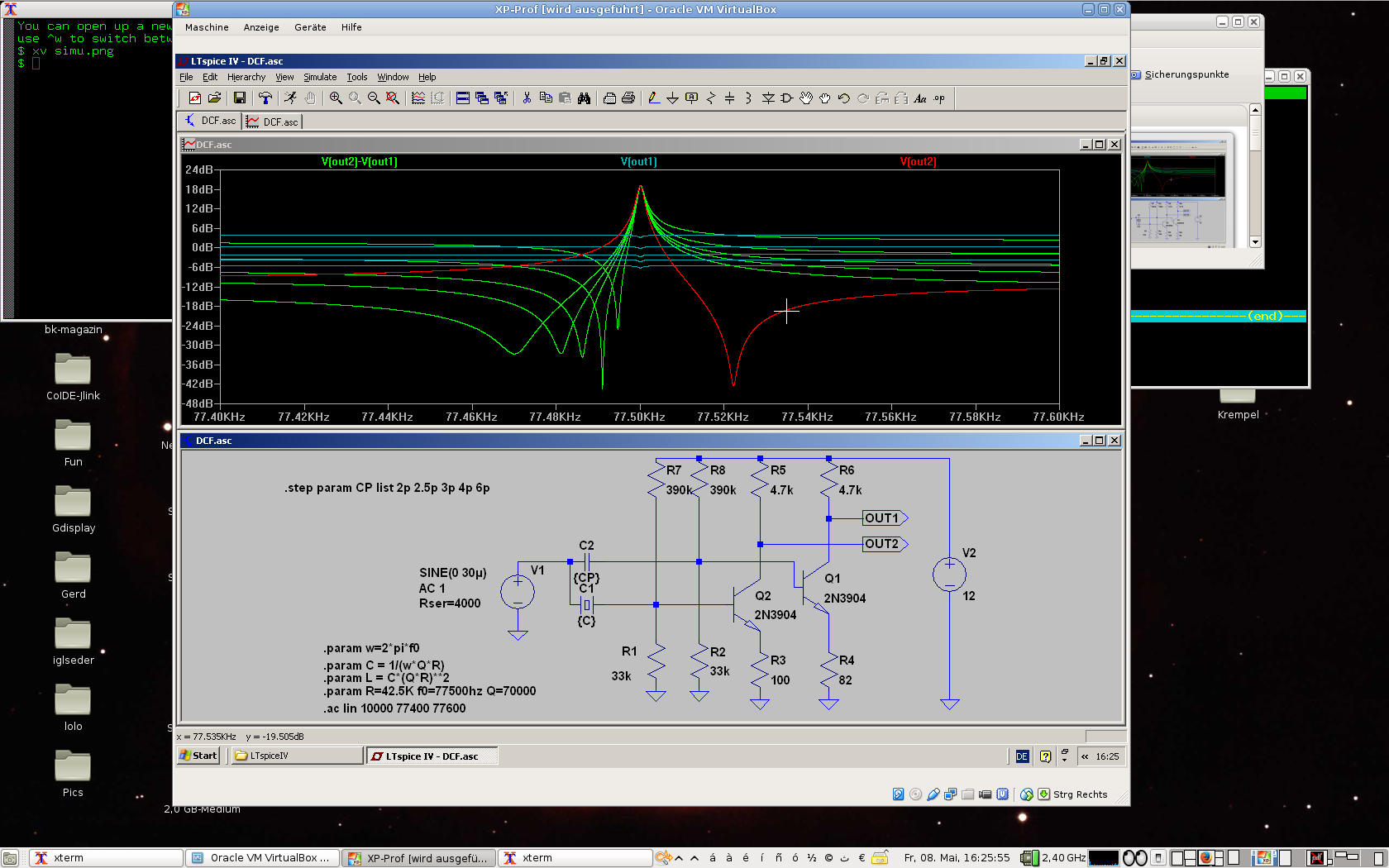Image resolution: width=1389 pixels, height=868 pixels.
Task: Click the LTspiceIV folder taskbar button
Action: coord(296,756)
